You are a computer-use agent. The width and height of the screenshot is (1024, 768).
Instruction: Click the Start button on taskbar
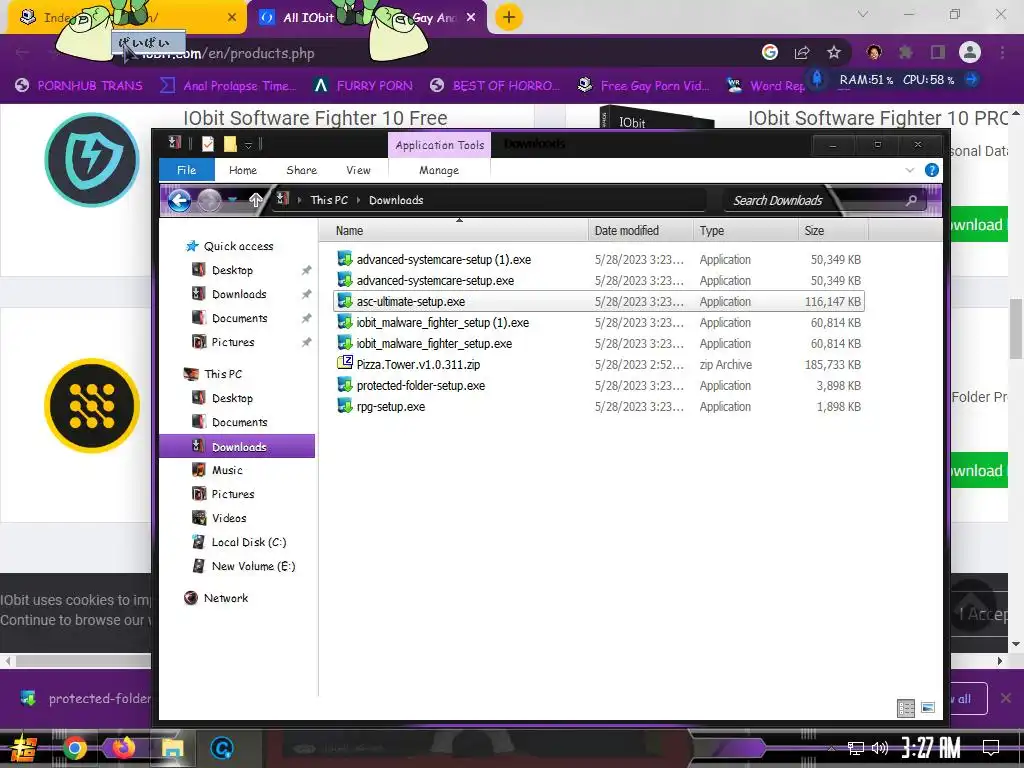pos(24,748)
